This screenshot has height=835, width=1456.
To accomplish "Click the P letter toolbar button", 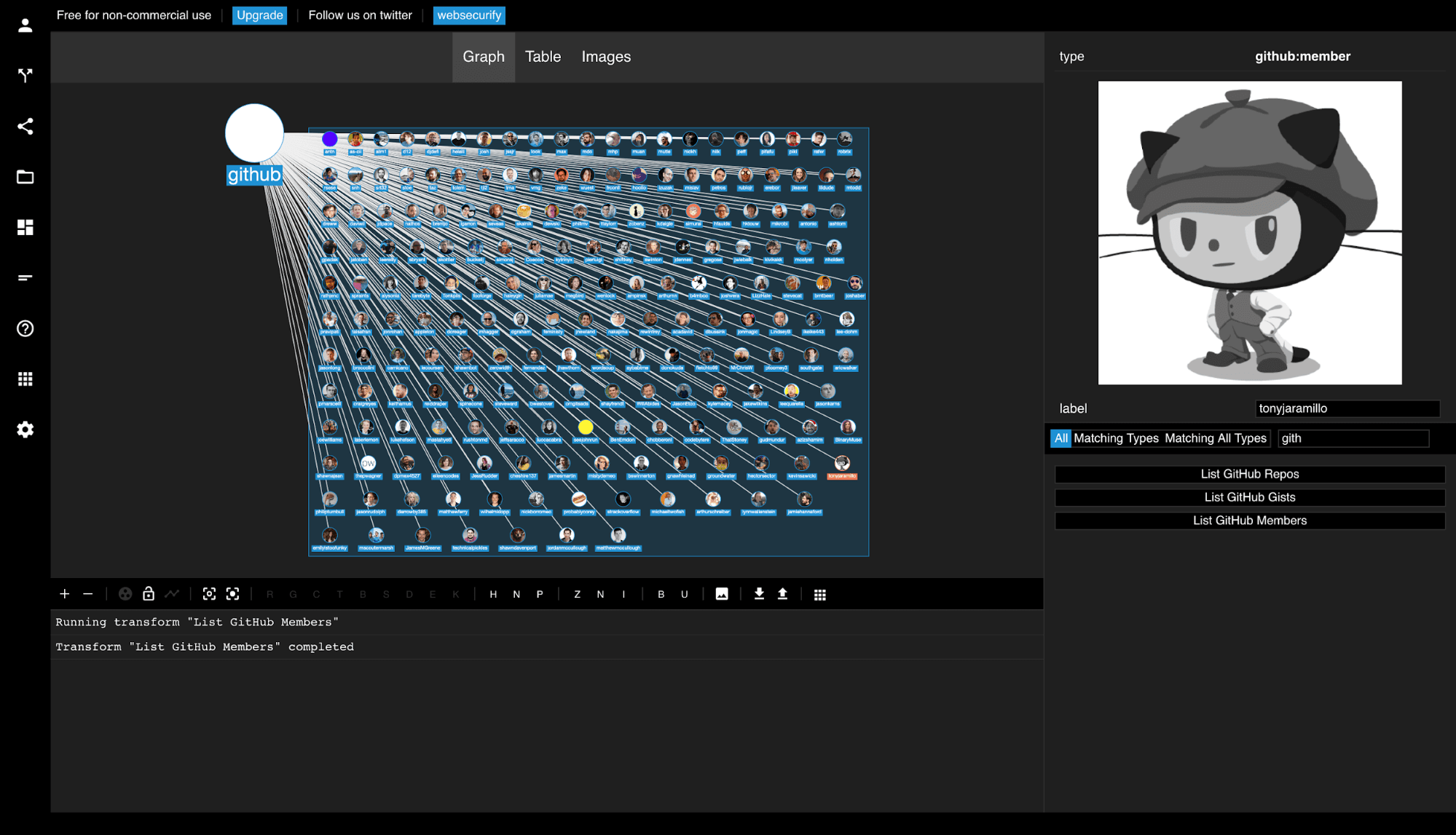I will pyautogui.click(x=540, y=594).
